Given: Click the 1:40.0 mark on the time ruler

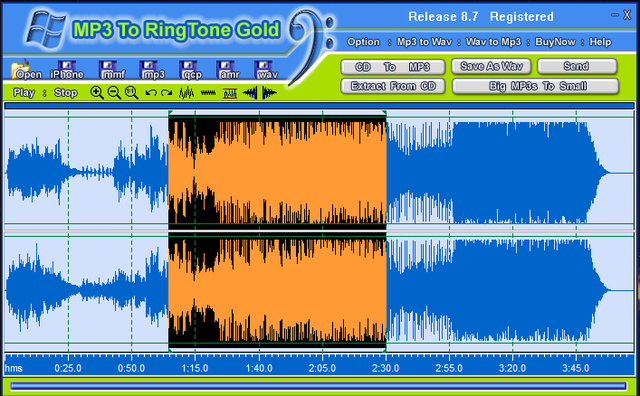Looking at the screenshot, I should tap(259, 368).
